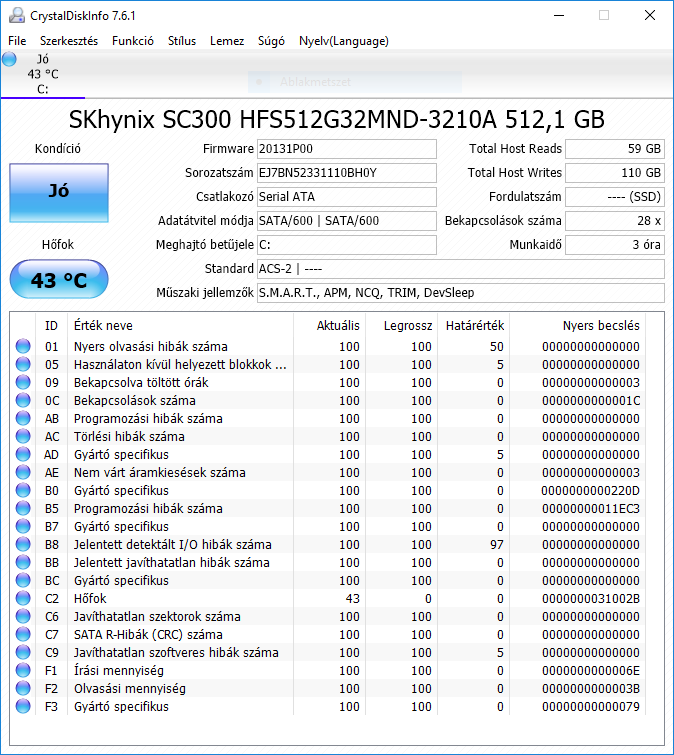Click status icon for row C9 szoftveres hibák
The width and height of the screenshot is (674, 755).
[23, 652]
